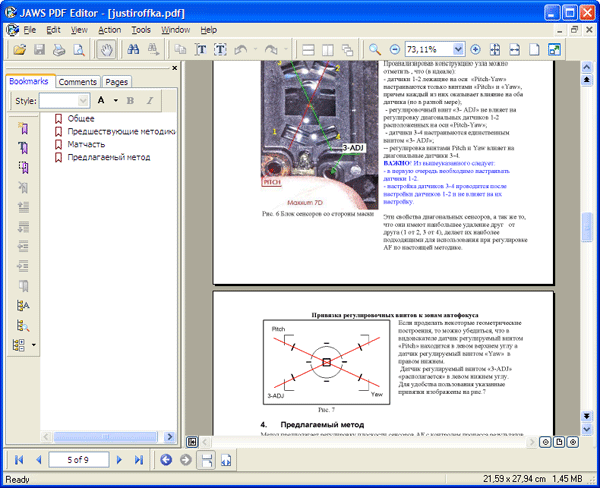Click the Redo arrow icon

click(x=271, y=49)
